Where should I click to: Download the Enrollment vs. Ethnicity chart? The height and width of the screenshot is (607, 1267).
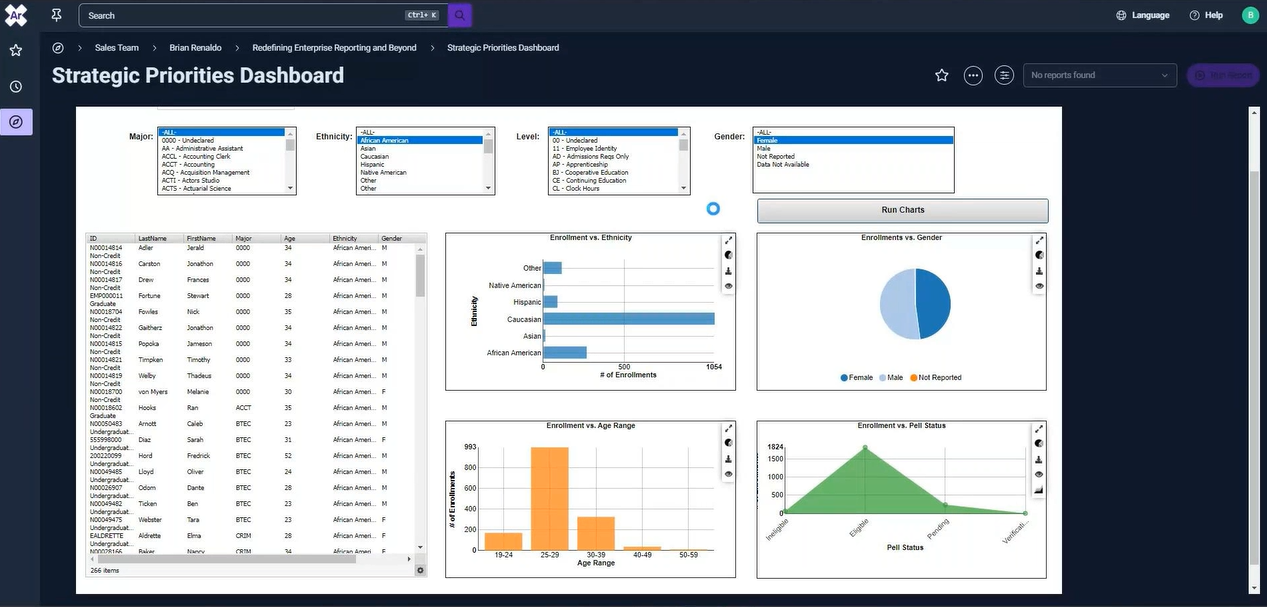pyautogui.click(x=727, y=270)
